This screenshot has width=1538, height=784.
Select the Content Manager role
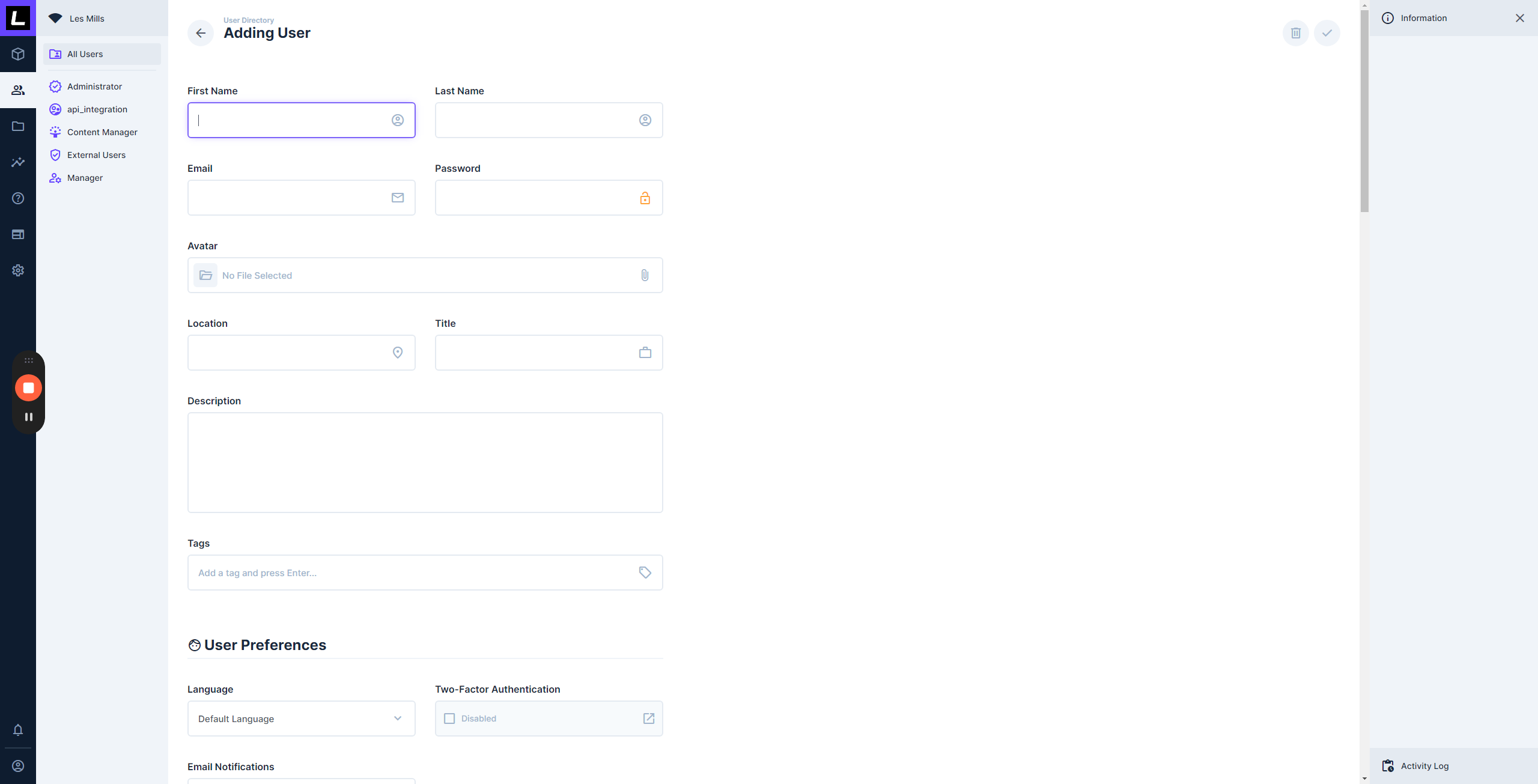[x=102, y=132]
